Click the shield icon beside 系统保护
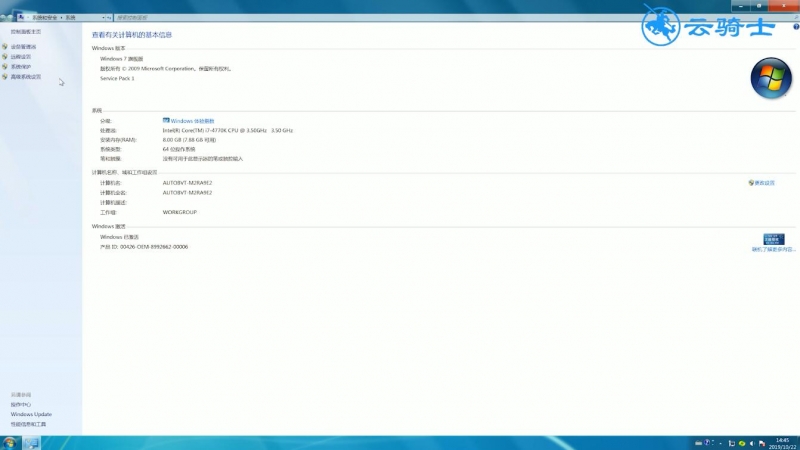The width and height of the screenshot is (800, 450). click(5, 66)
